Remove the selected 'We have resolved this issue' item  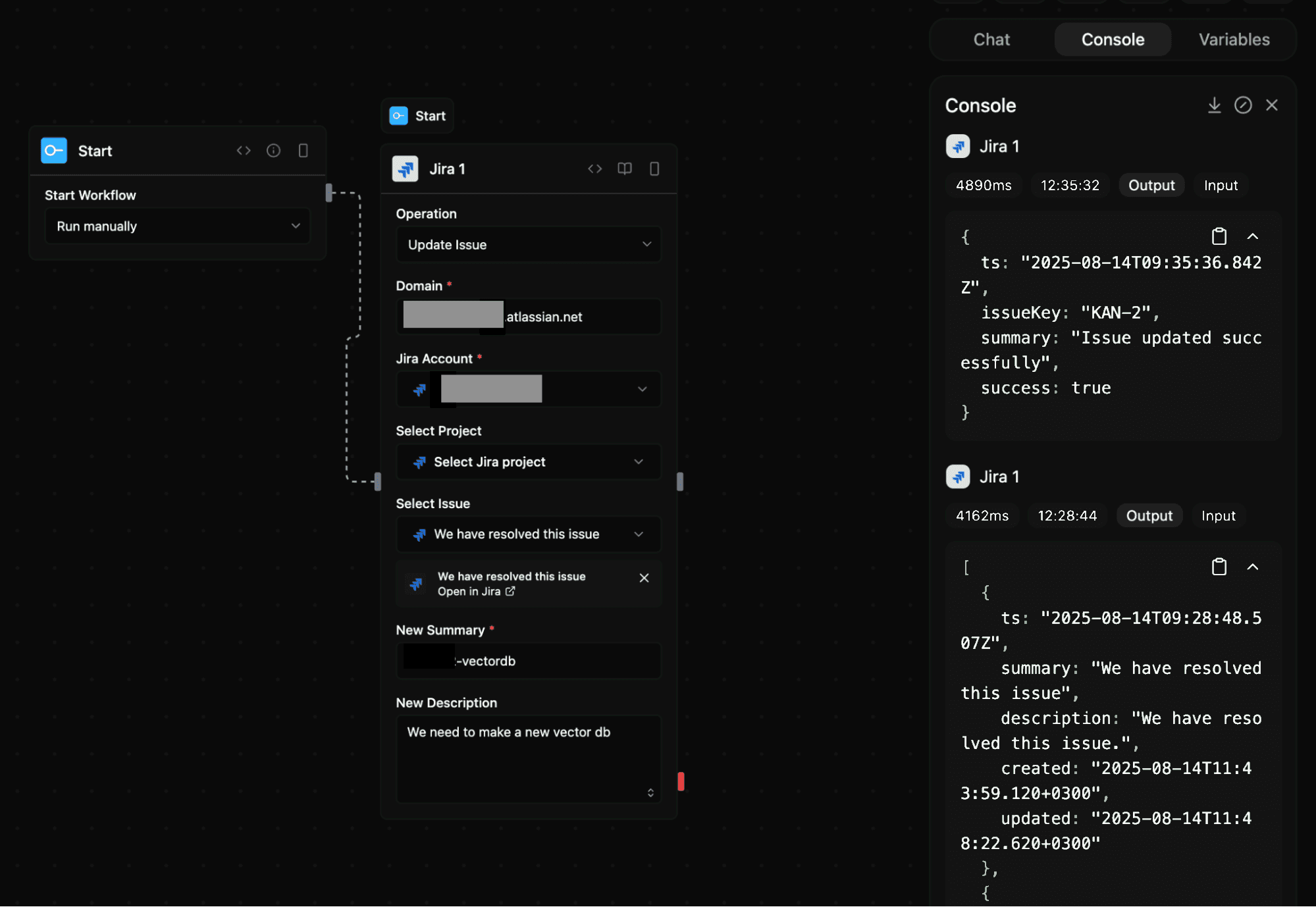point(643,578)
